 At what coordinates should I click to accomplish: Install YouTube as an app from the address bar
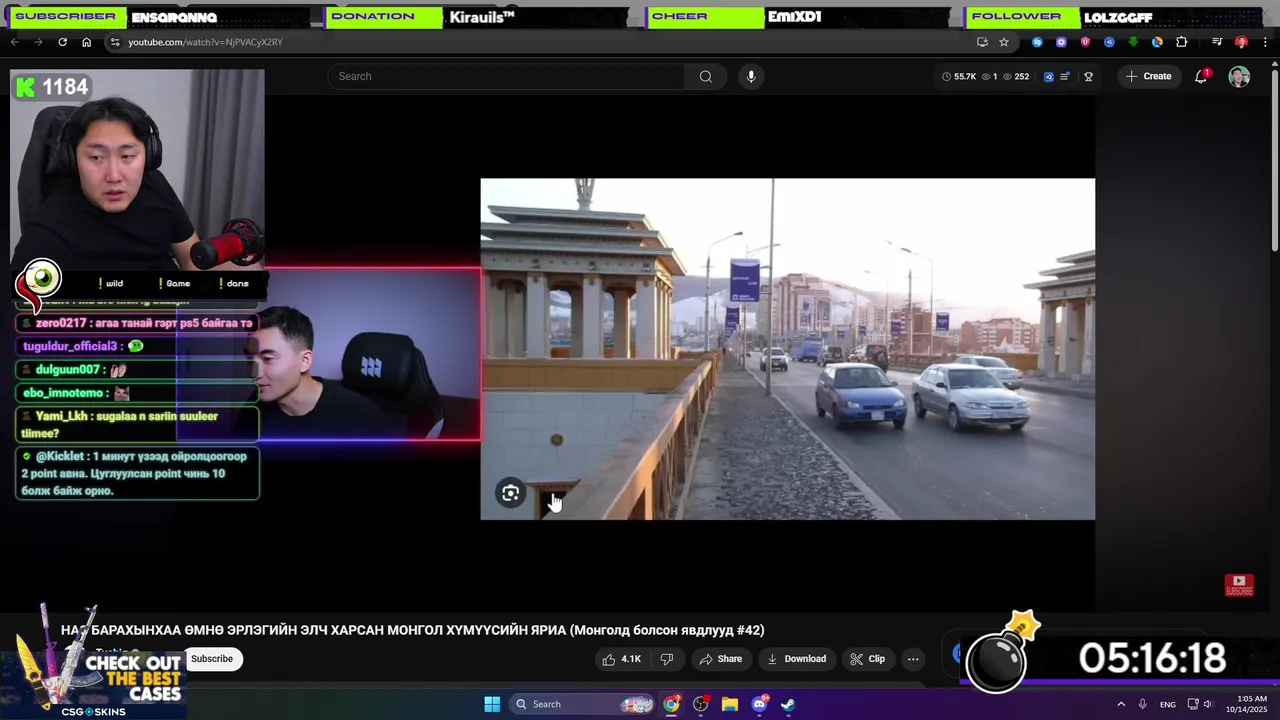[x=982, y=42]
